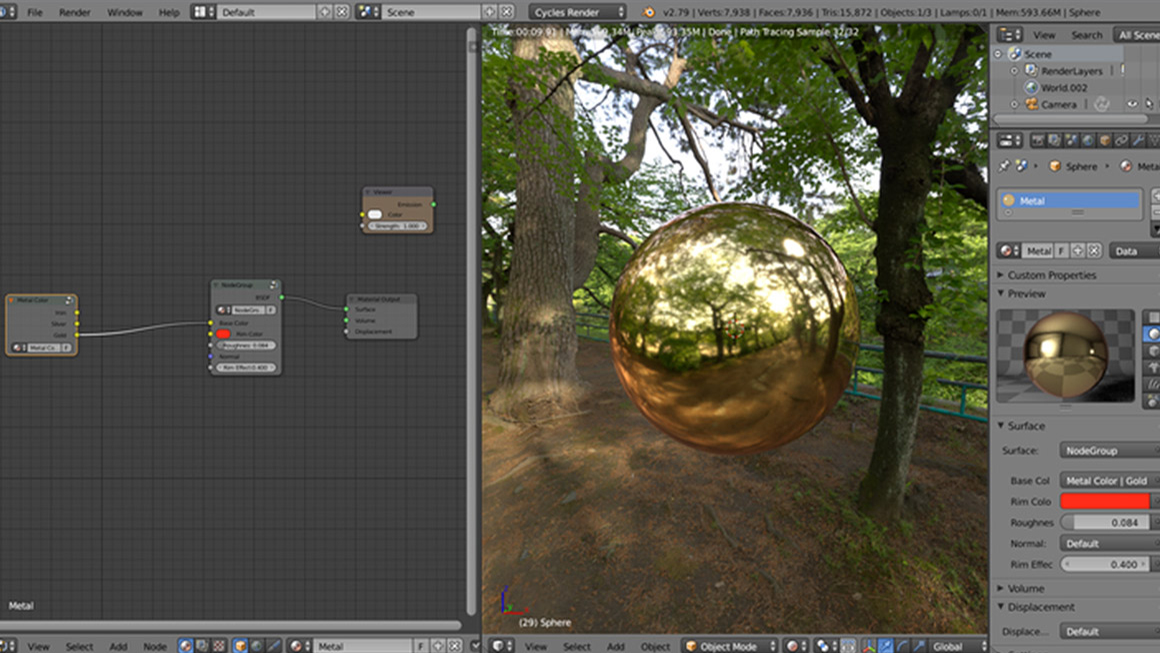Delete current scene with X icon
The image size is (1160, 653).
[x=507, y=12]
